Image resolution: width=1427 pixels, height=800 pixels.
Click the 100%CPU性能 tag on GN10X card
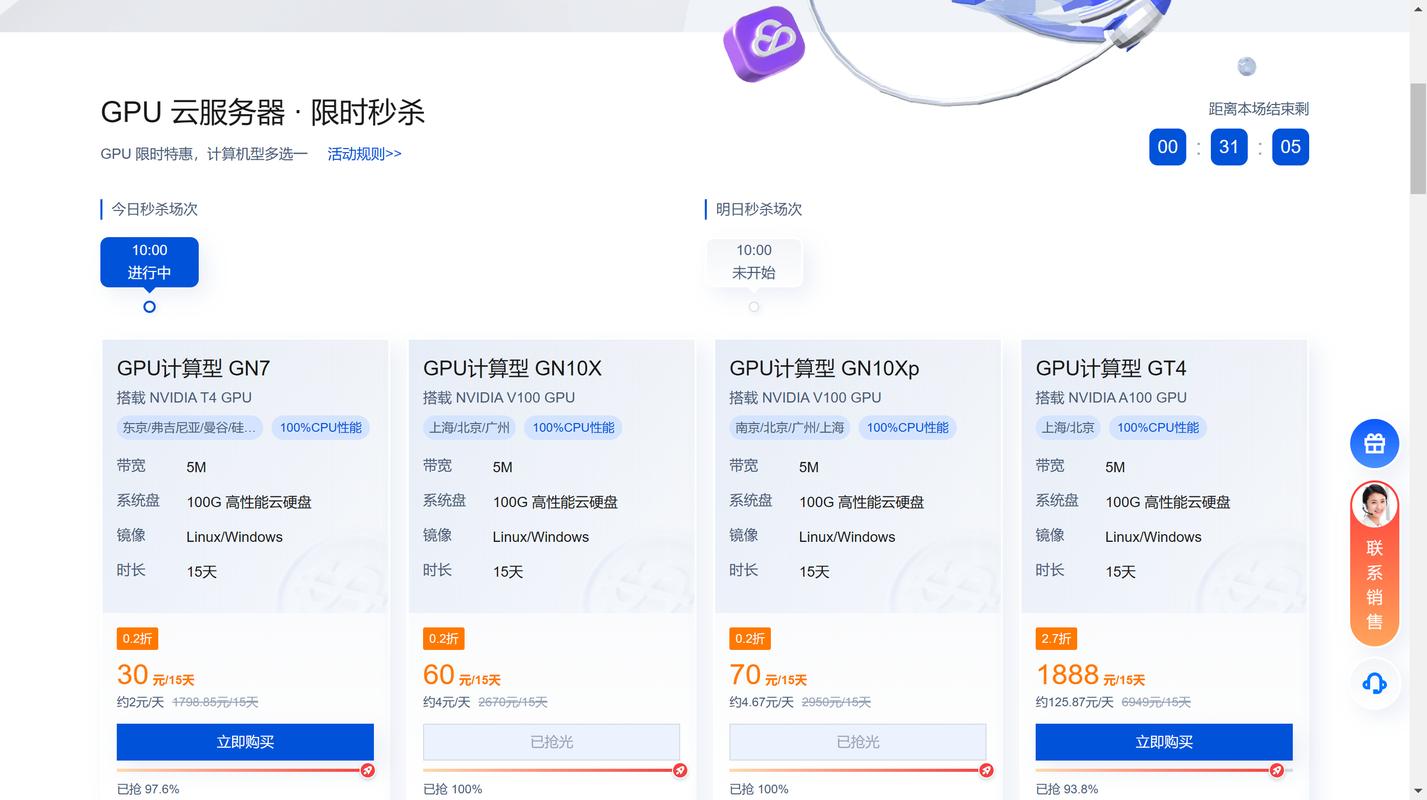point(573,428)
